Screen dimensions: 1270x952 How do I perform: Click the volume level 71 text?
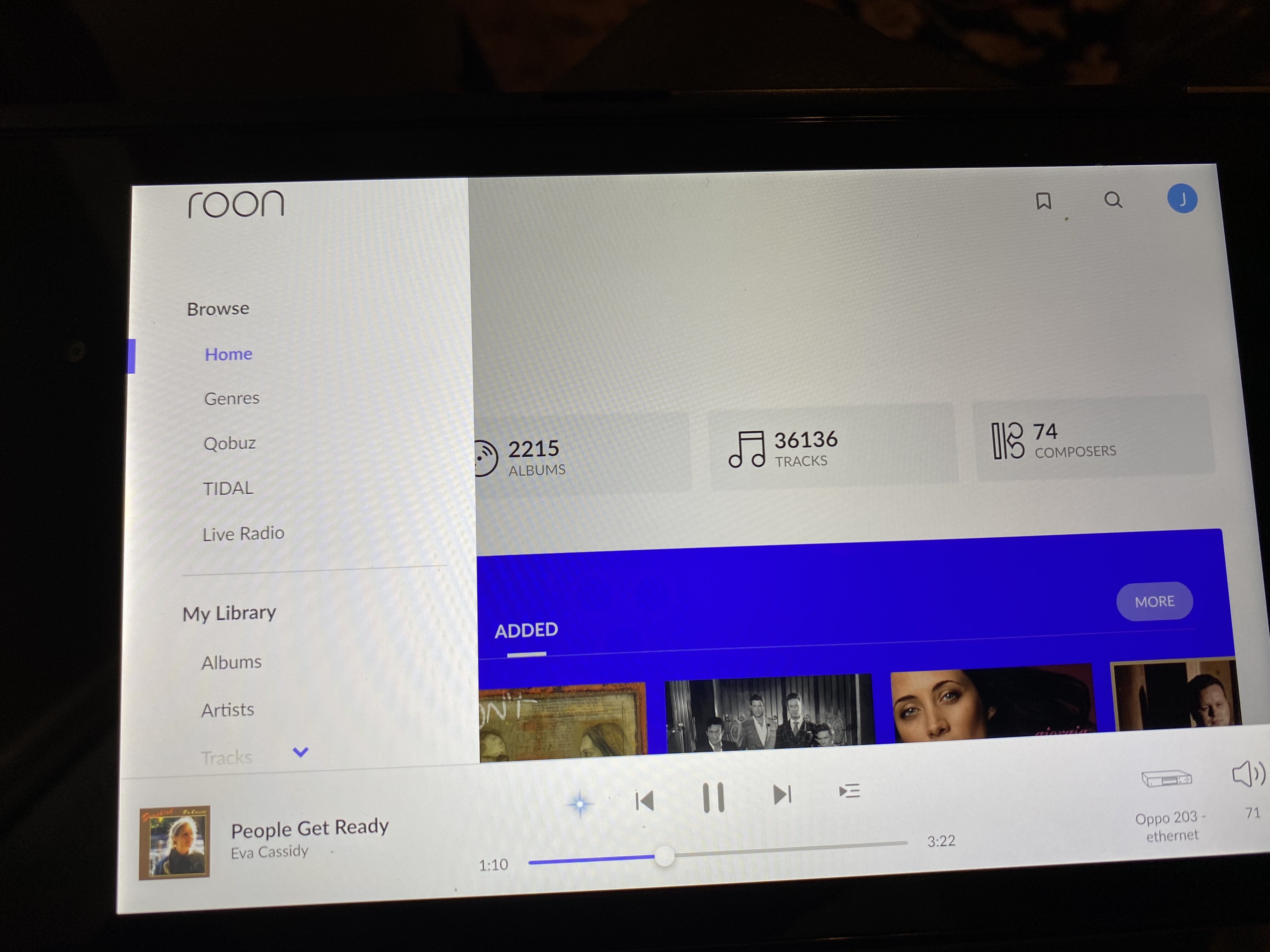pyautogui.click(x=1252, y=813)
